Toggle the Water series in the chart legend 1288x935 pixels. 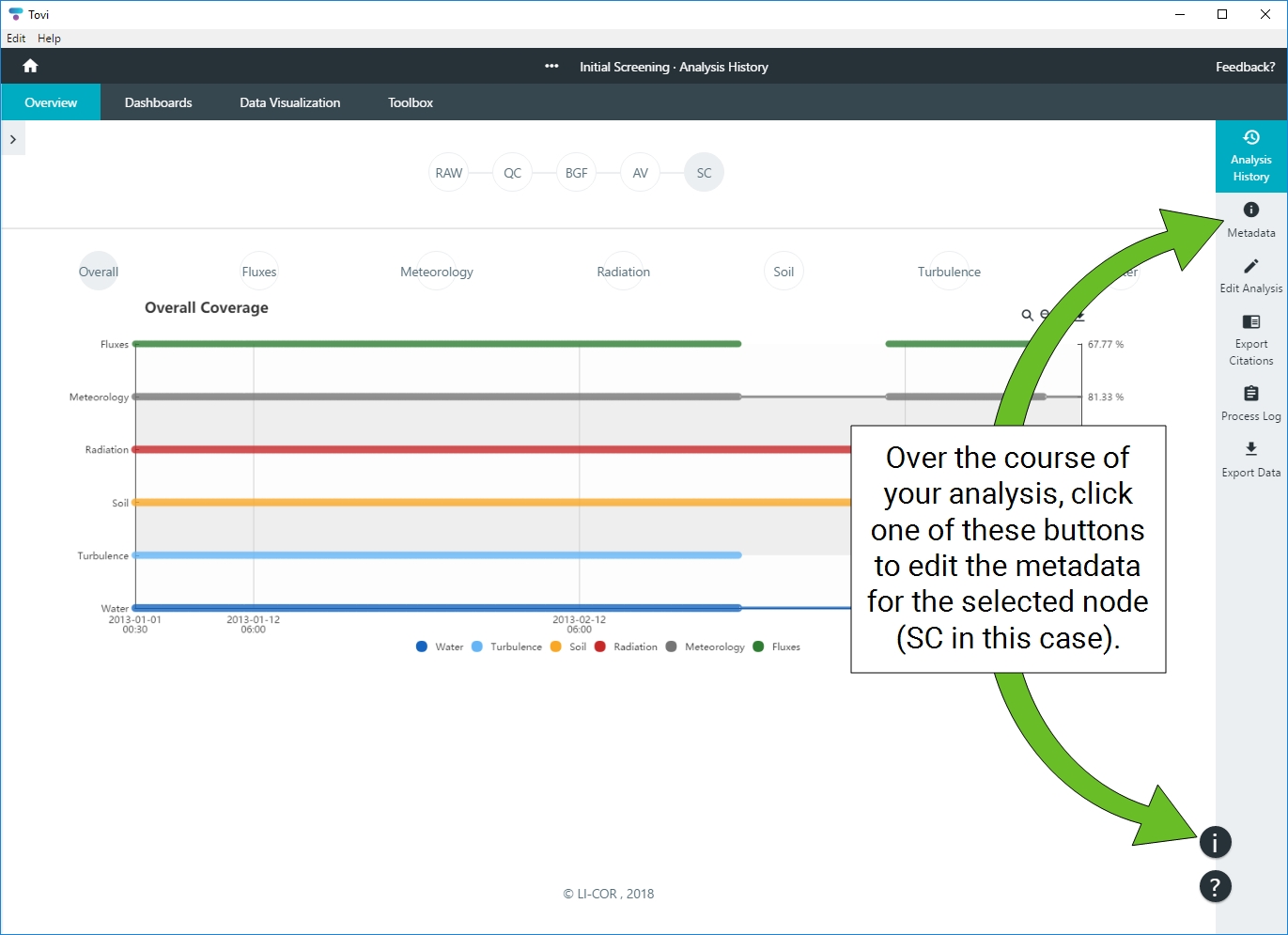click(x=439, y=647)
